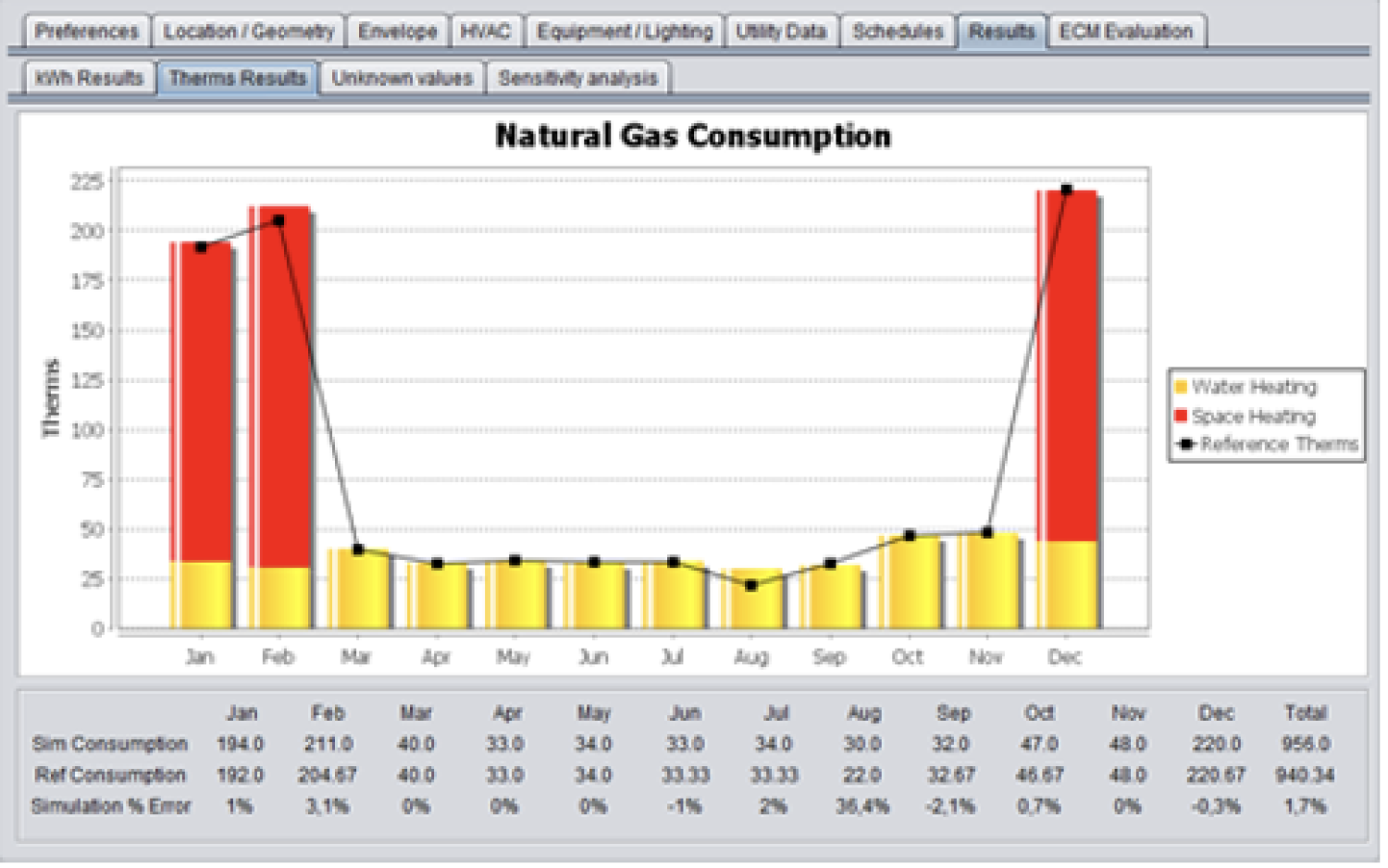Screen dimensions: 1388x868
Task: Switch to the Schedules tab
Action: pos(897,31)
